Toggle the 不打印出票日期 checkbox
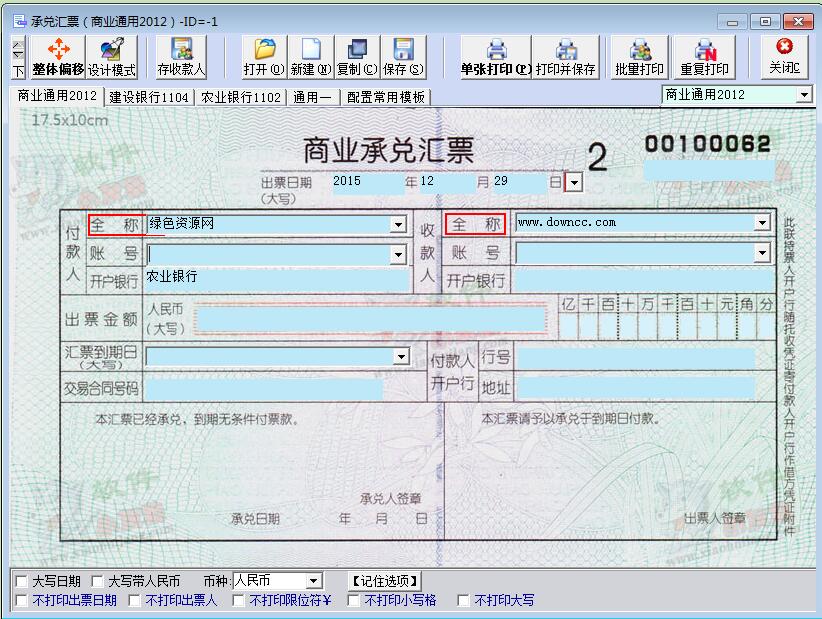Viewport: 822px width, 619px height. (x=22, y=601)
